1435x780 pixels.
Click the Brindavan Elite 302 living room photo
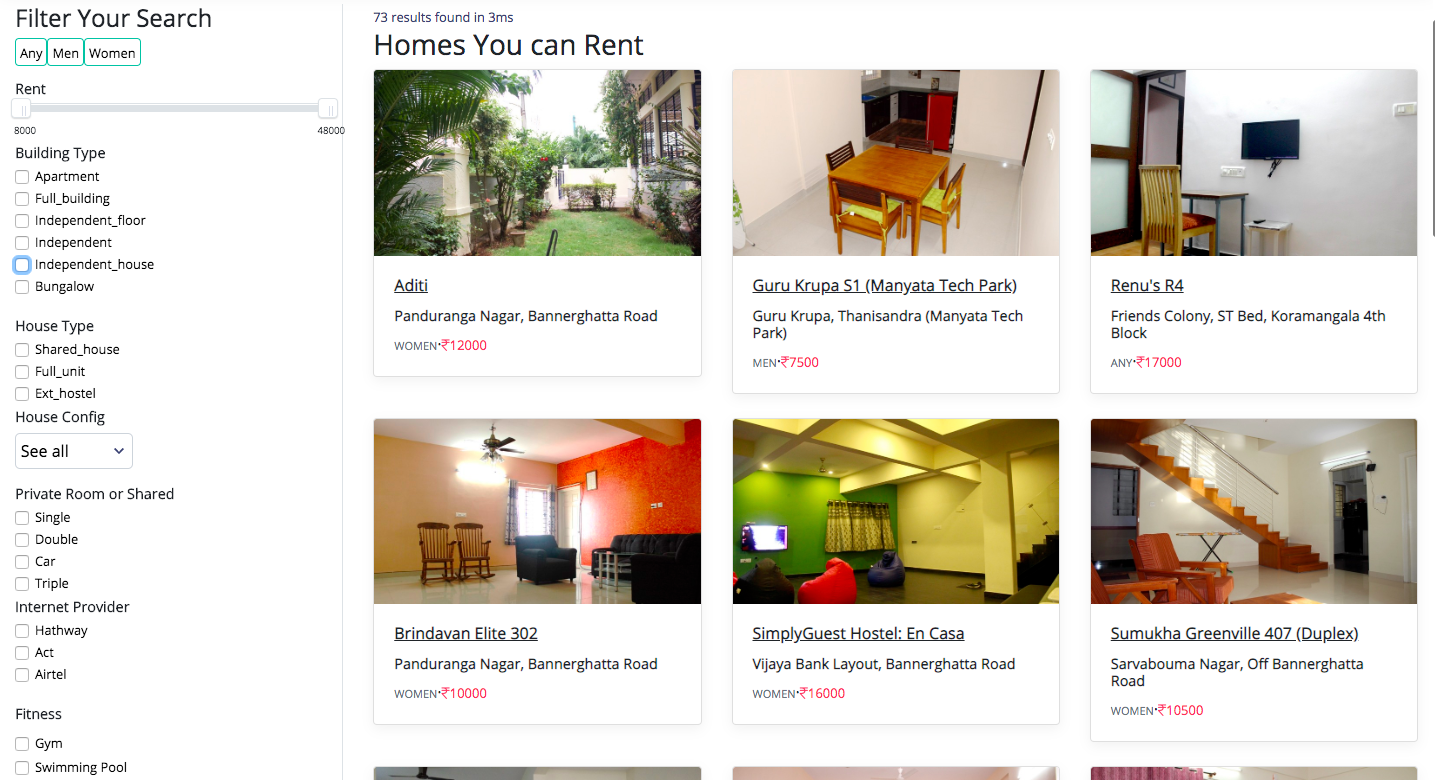537,511
